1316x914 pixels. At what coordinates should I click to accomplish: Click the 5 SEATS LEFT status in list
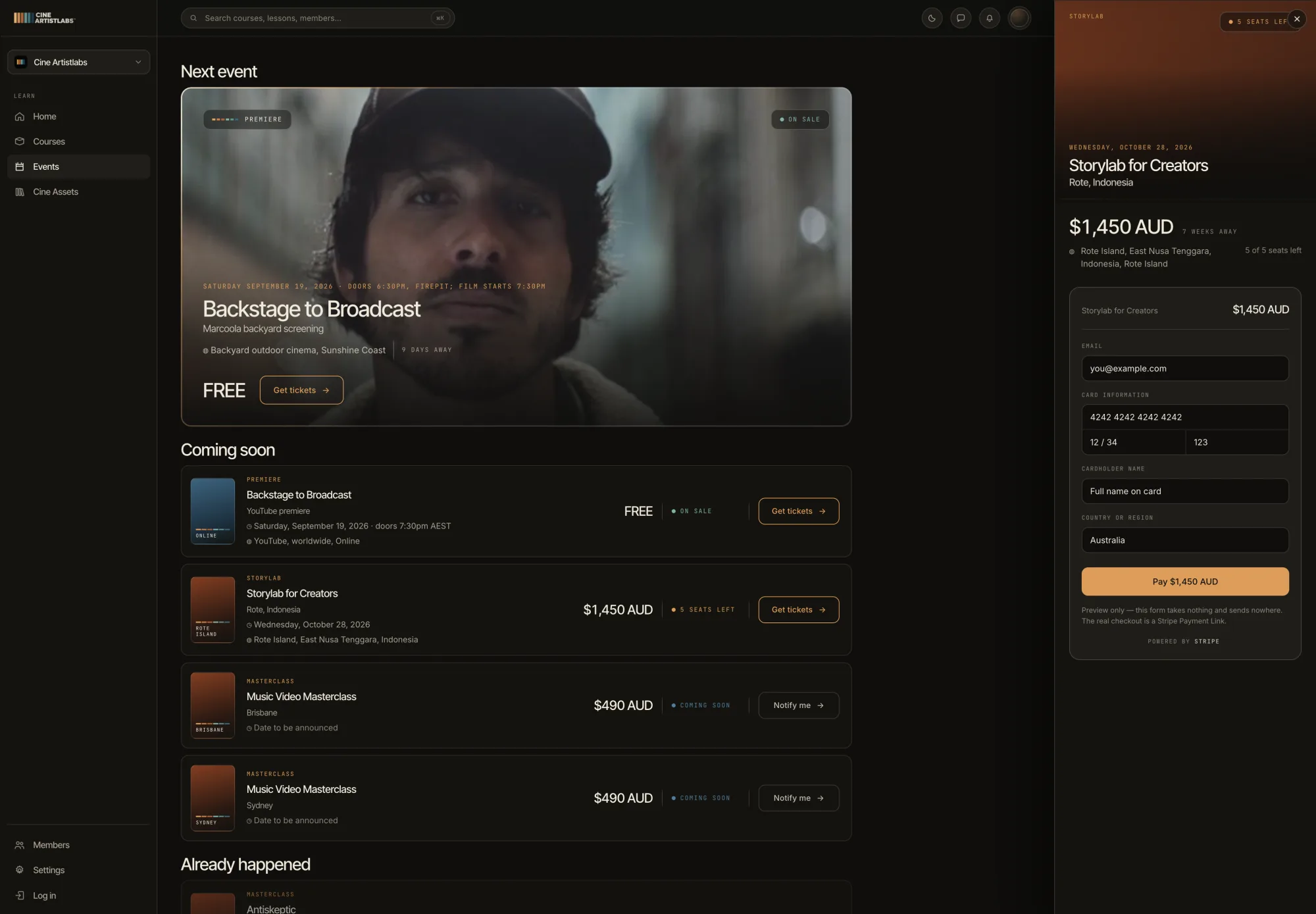point(703,610)
